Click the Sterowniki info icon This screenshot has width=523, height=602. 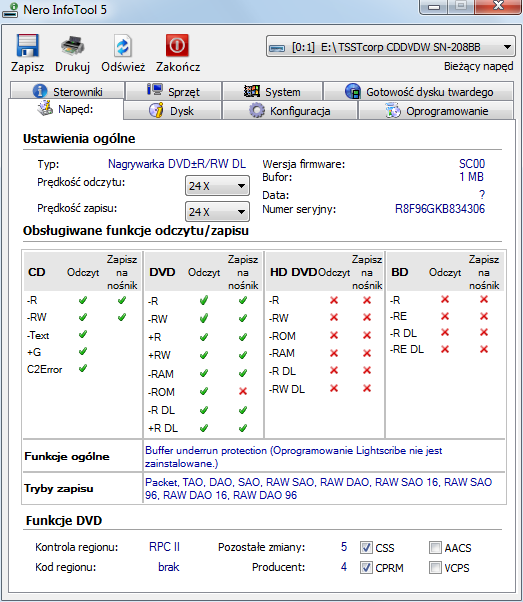[40, 91]
